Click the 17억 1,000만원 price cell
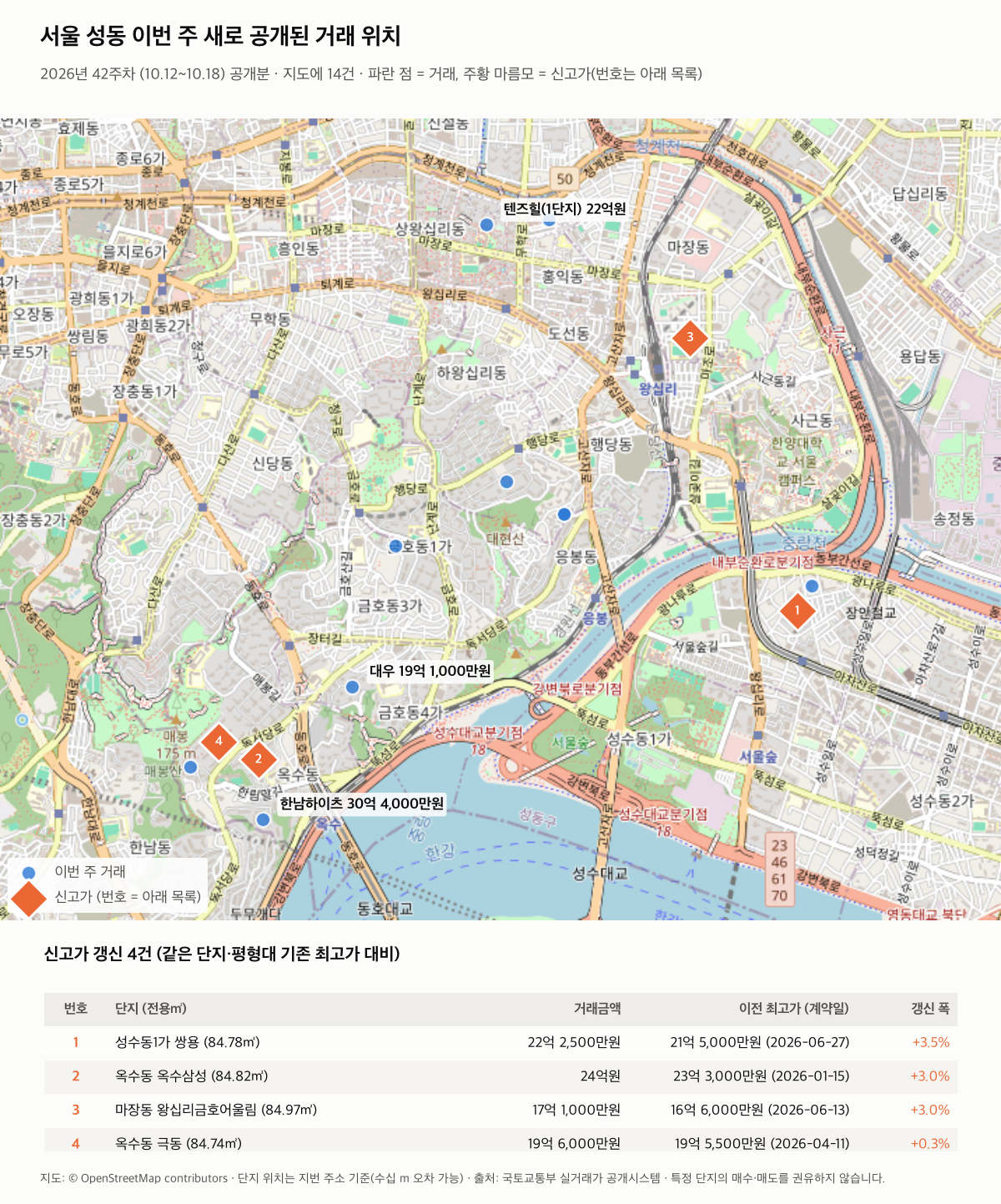1001x1204 pixels. [x=576, y=1111]
